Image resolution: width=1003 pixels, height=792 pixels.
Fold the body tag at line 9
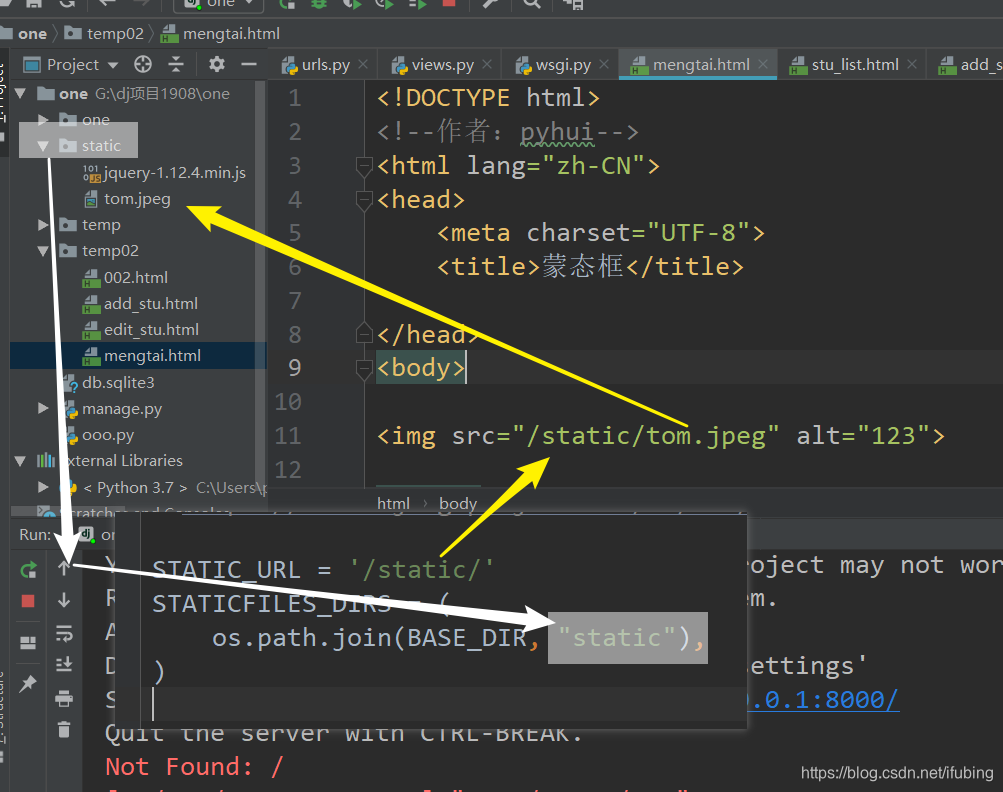(x=363, y=368)
